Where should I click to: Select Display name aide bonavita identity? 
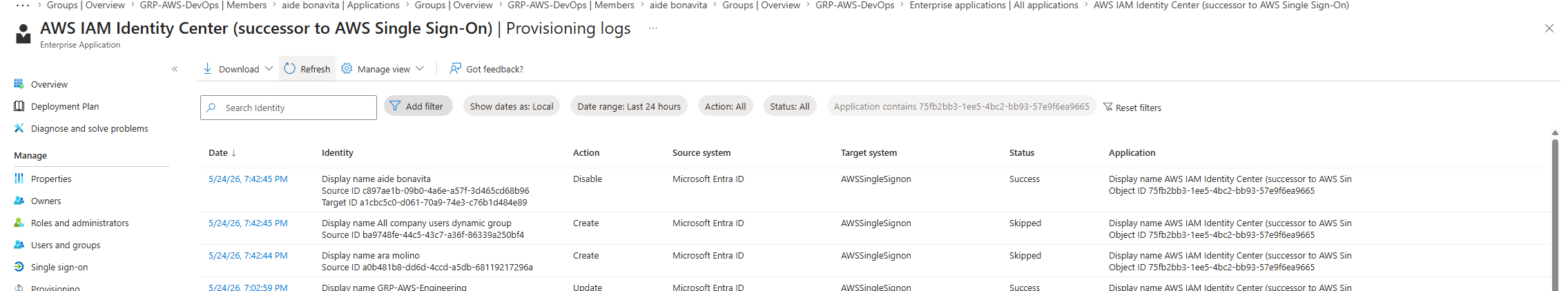[376, 179]
